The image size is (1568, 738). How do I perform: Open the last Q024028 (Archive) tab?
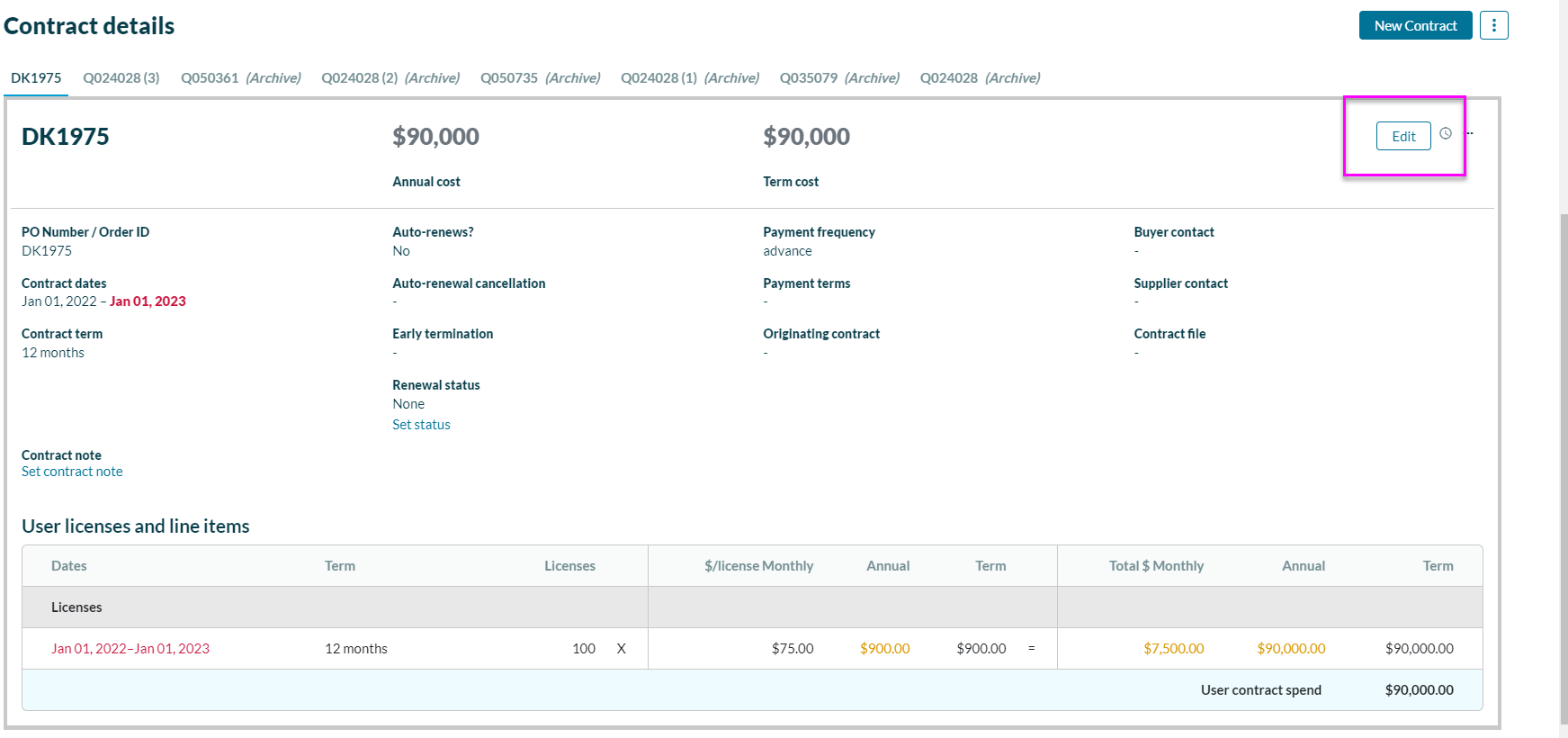(980, 78)
